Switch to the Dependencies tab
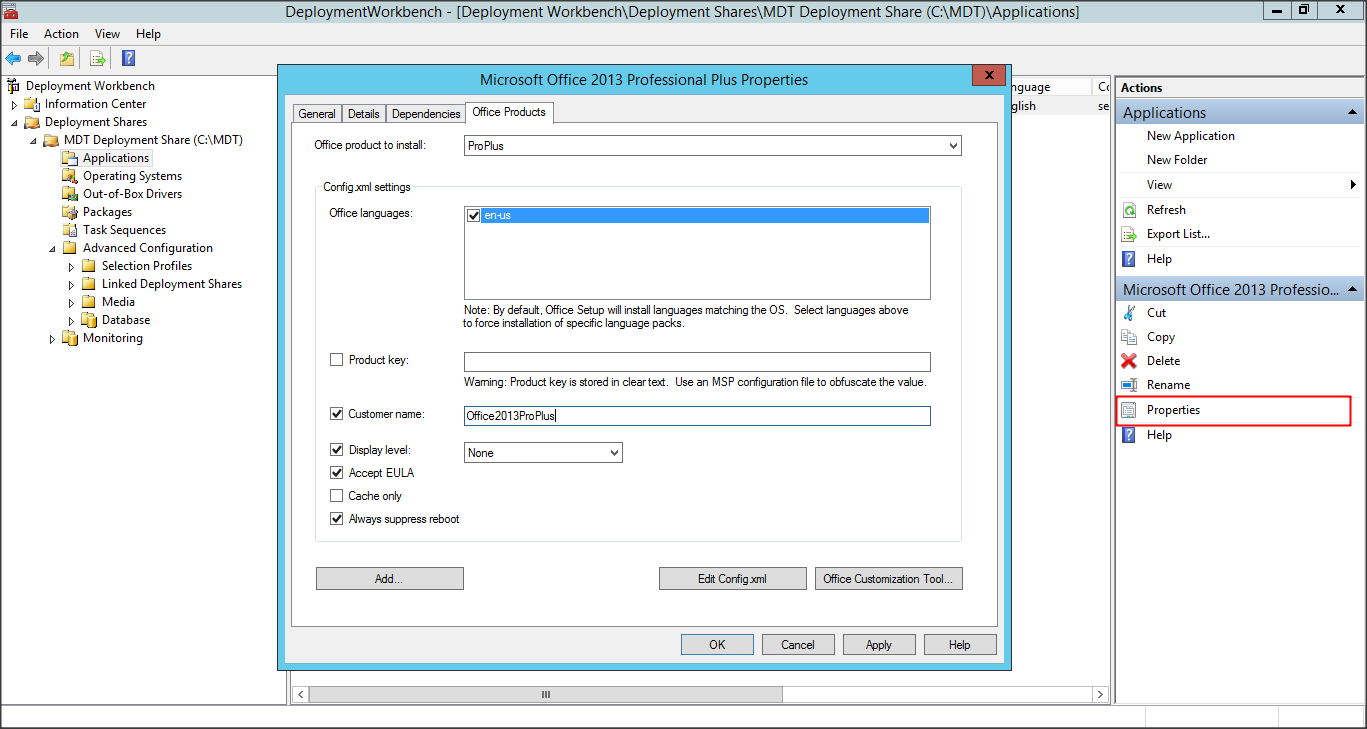Screen dimensions: 1367x729 [x=426, y=114]
